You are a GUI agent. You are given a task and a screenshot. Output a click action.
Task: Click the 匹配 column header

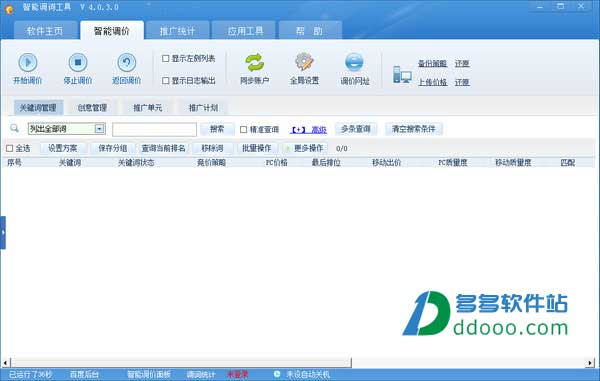(x=568, y=163)
